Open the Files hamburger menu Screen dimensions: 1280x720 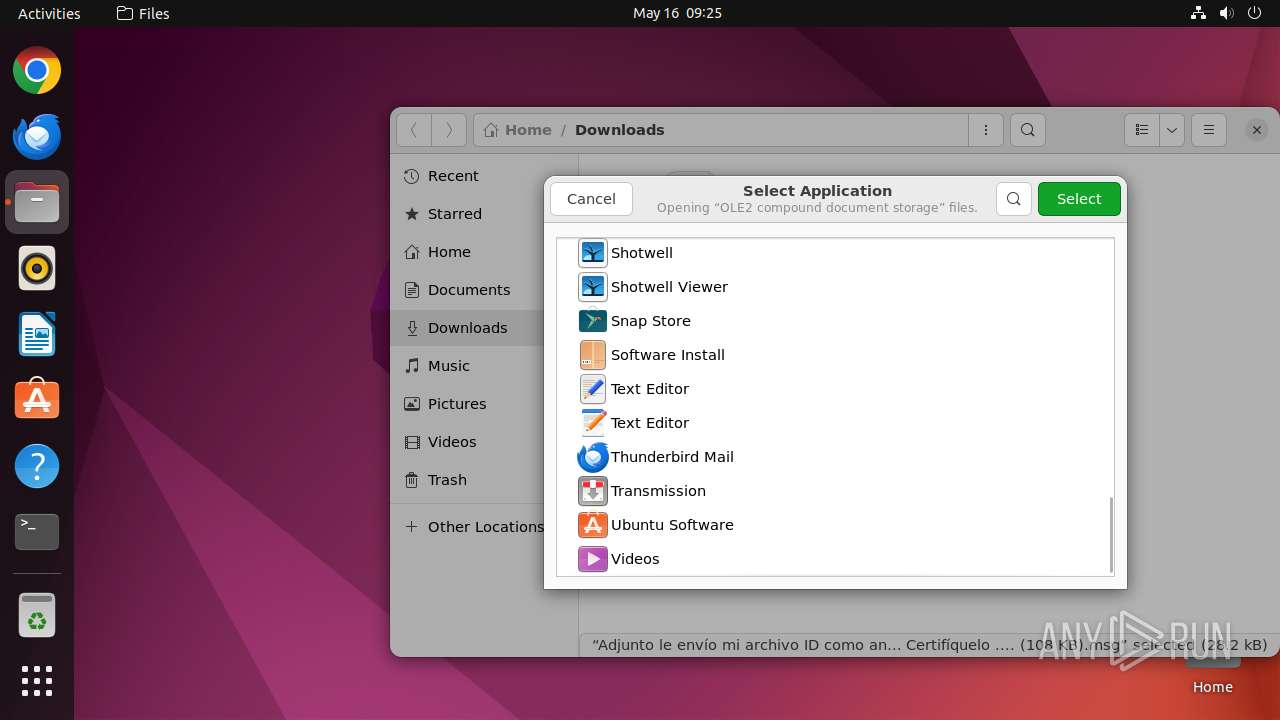(x=1209, y=130)
